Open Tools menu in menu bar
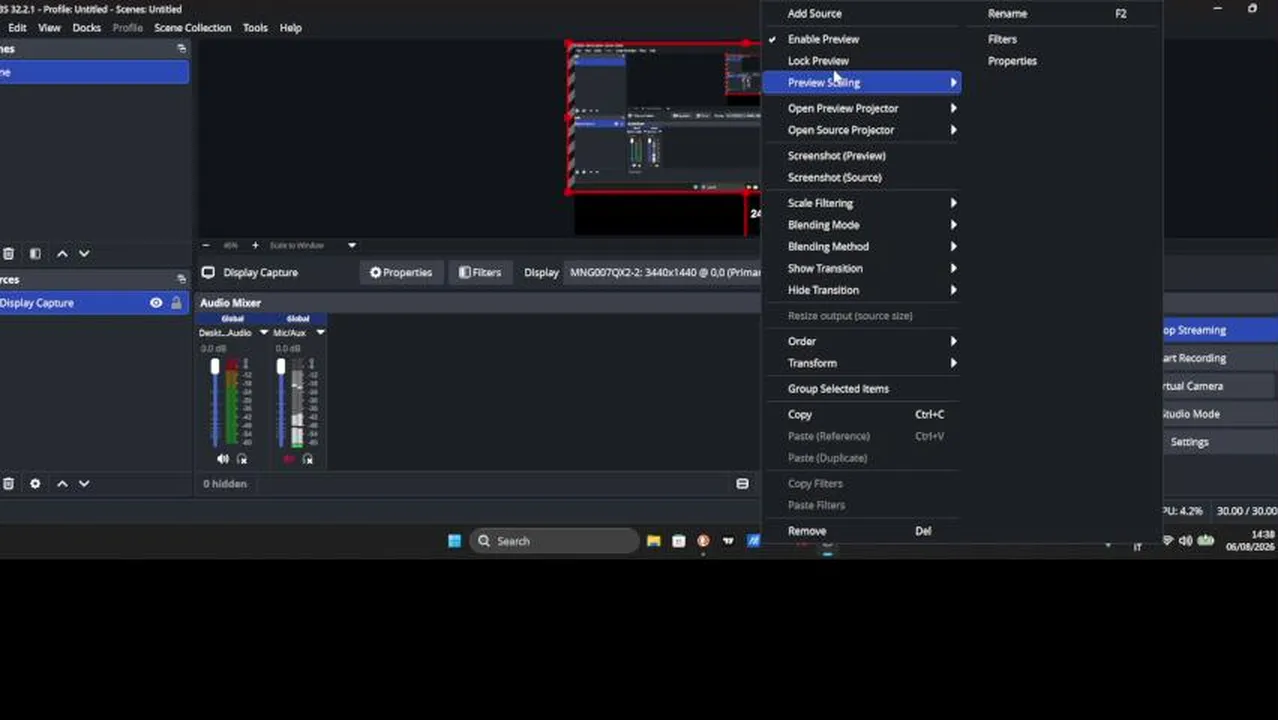Image resolution: width=1278 pixels, height=720 pixels. [255, 28]
